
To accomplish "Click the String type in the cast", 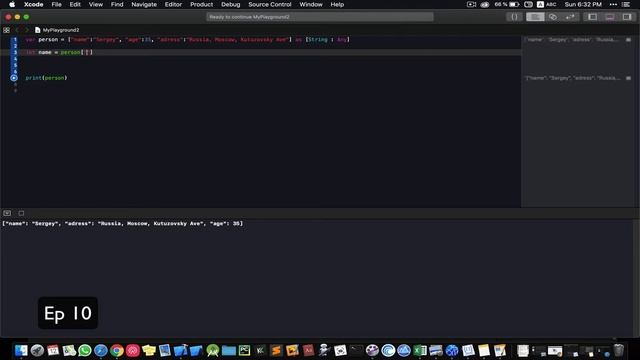I will [318, 40].
